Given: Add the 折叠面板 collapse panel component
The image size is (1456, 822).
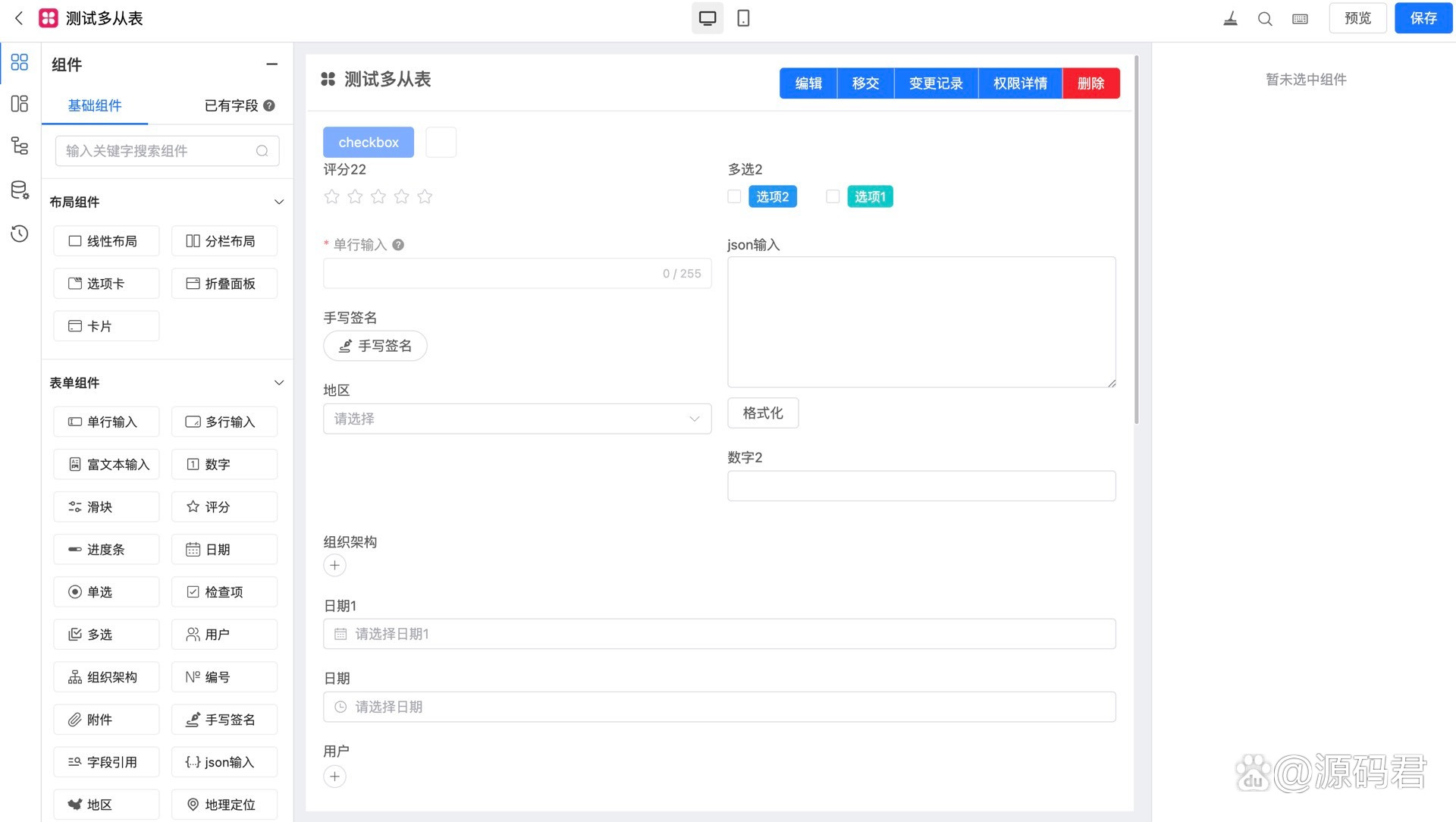Looking at the screenshot, I should tap(224, 284).
